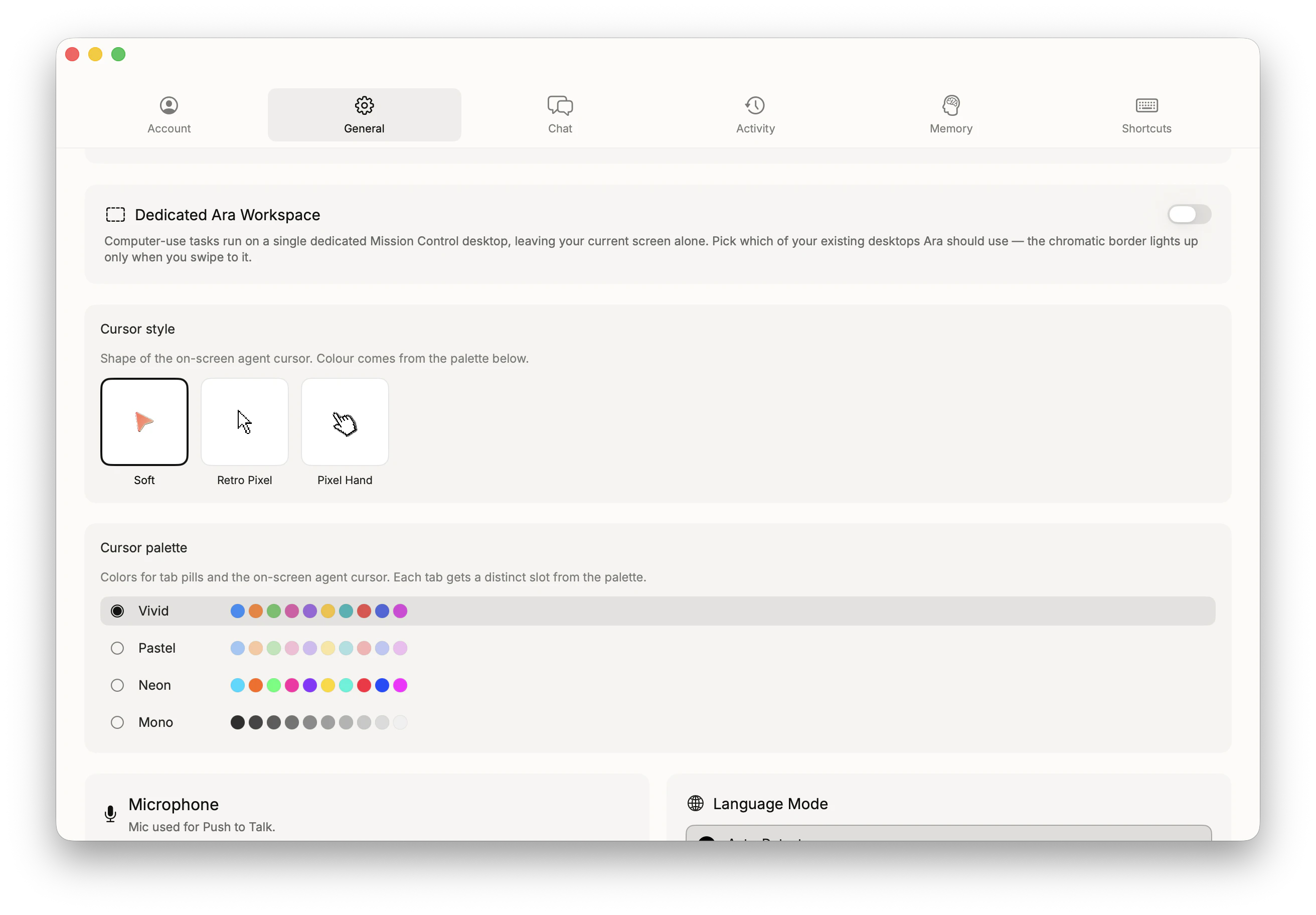The width and height of the screenshot is (1316, 915).
Task: Select the Mono palette radio button
Action: click(117, 722)
